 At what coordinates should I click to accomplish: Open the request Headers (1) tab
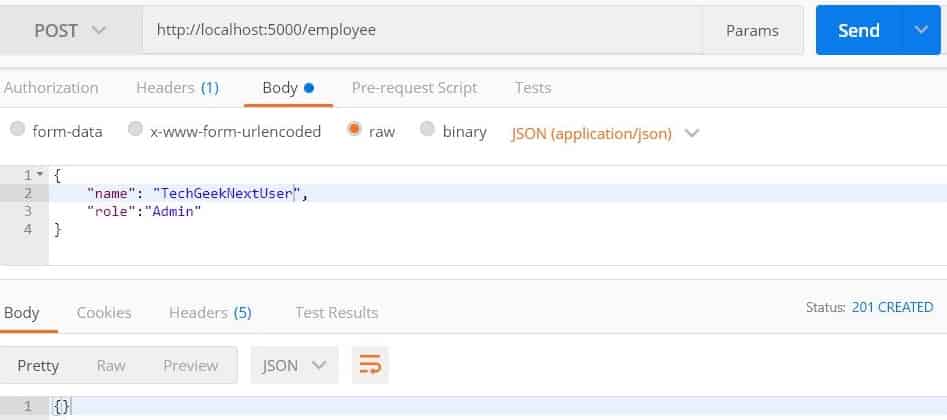pyautogui.click(x=177, y=88)
